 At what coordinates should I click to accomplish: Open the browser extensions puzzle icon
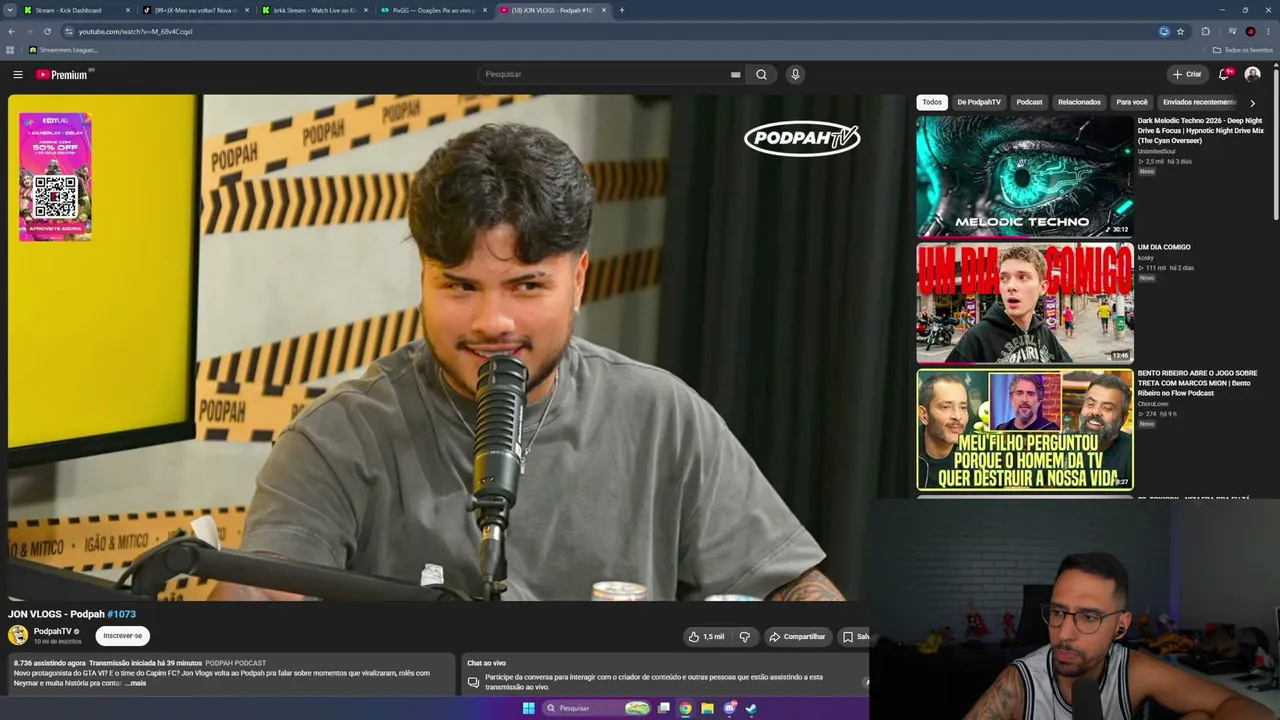point(1206,31)
